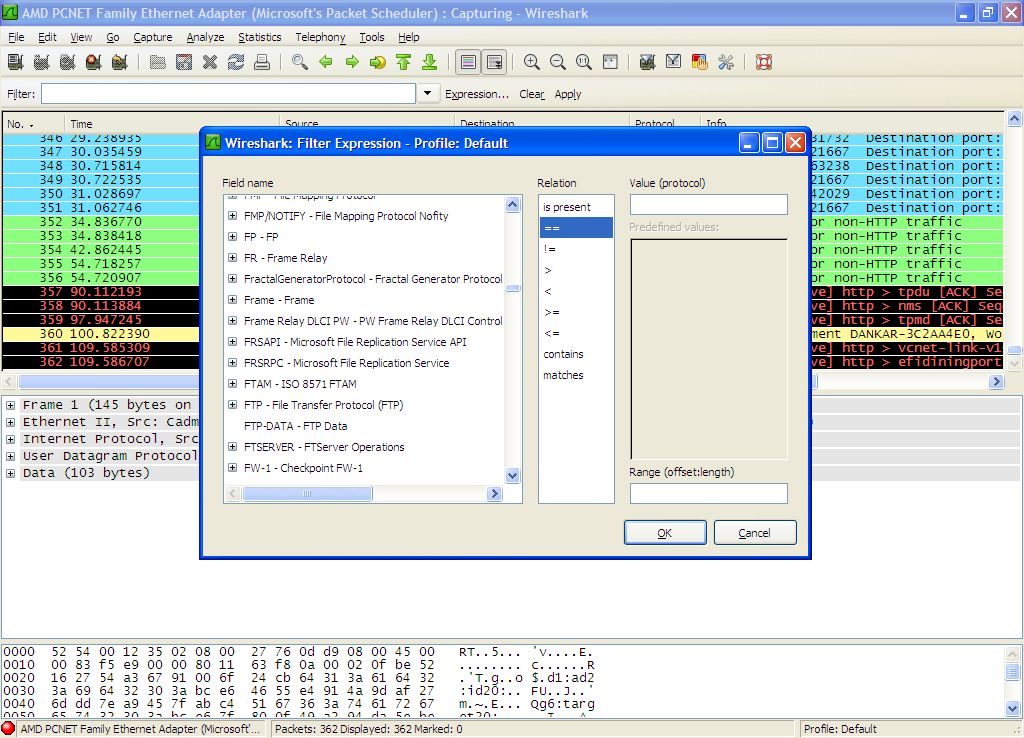Screen dimensions: 1024x738
Task: Expand the FP - FP node
Action: [232, 236]
